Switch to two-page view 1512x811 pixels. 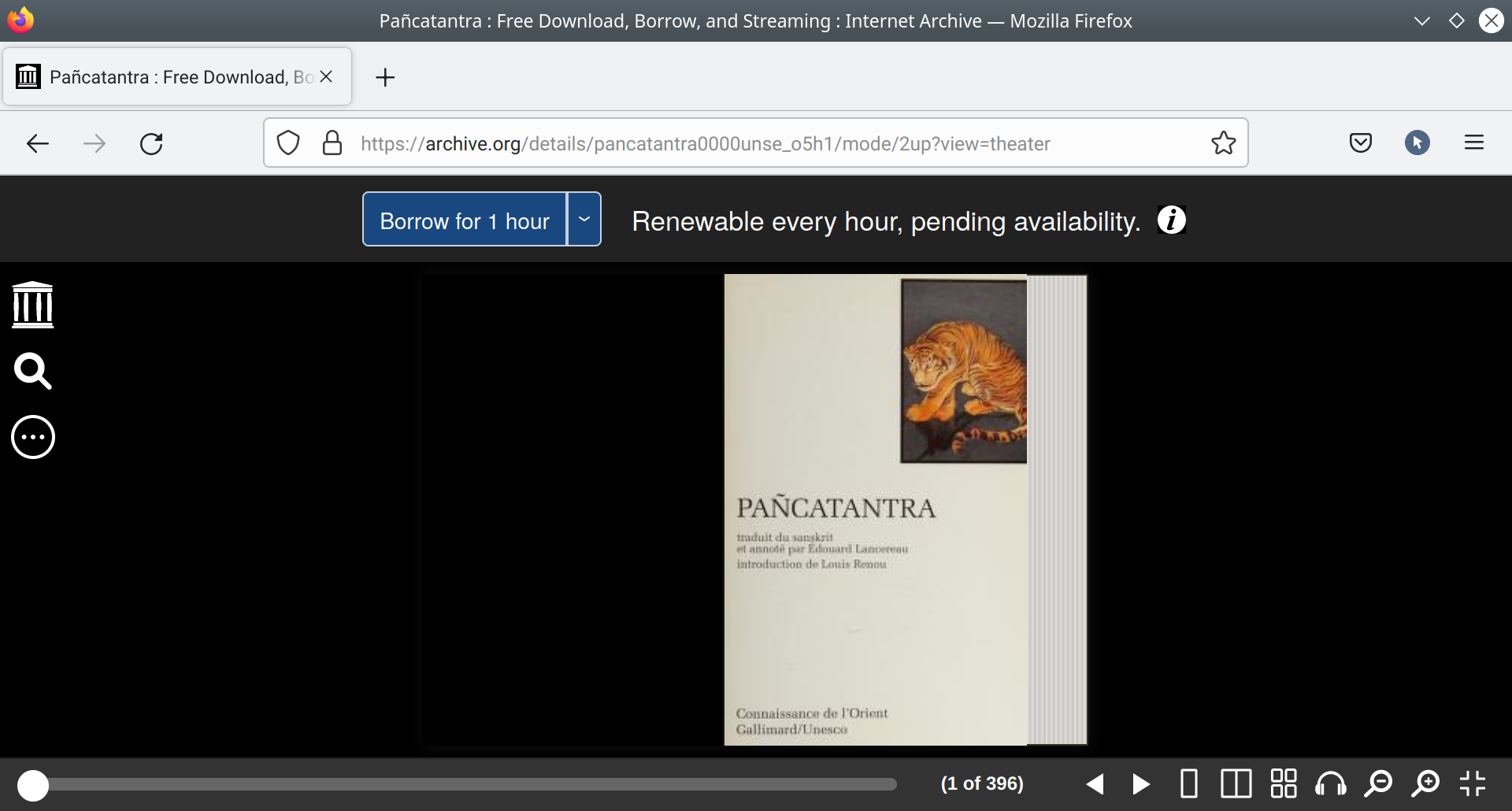click(x=1236, y=784)
